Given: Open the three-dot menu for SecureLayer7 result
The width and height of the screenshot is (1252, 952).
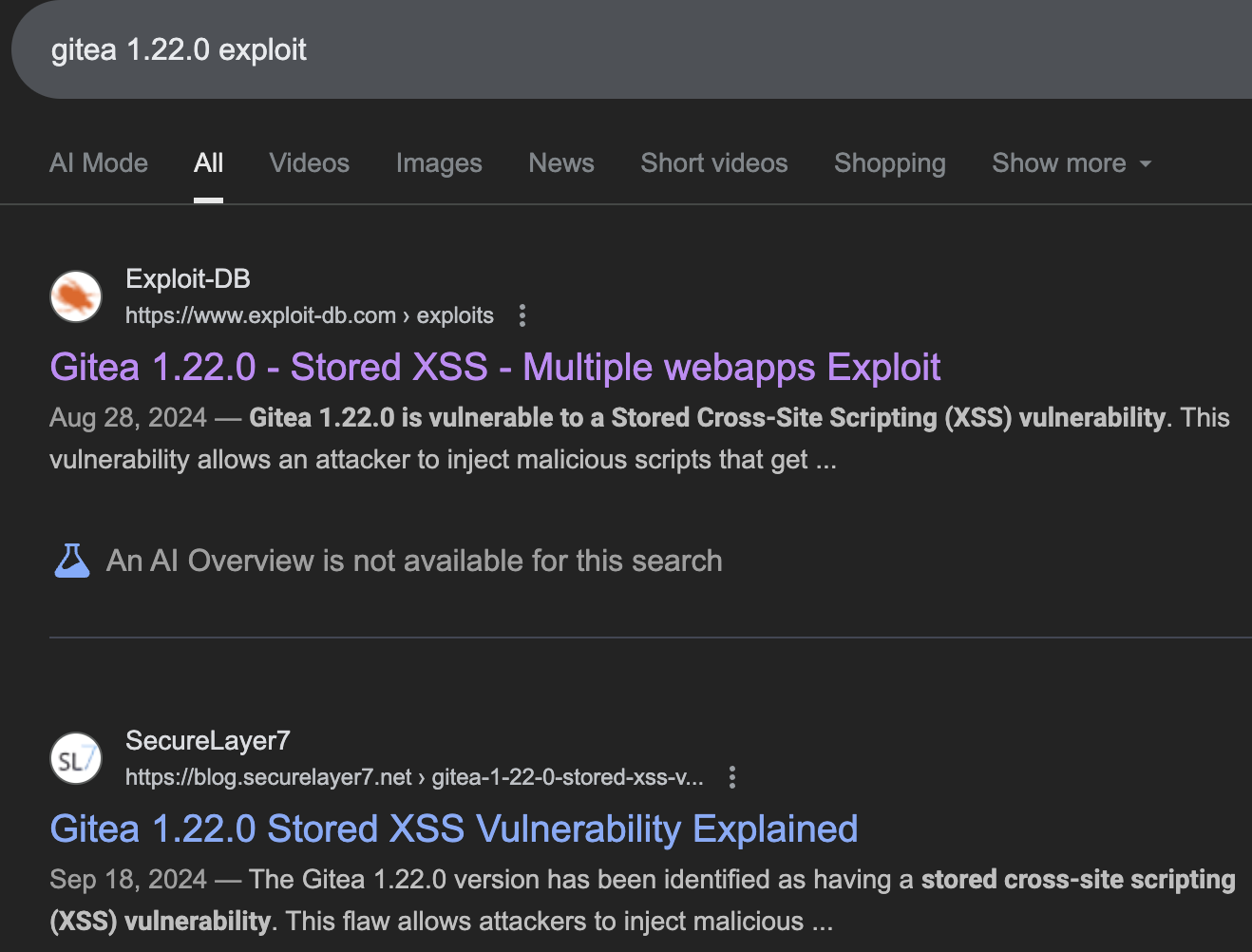Looking at the screenshot, I should [731, 777].
